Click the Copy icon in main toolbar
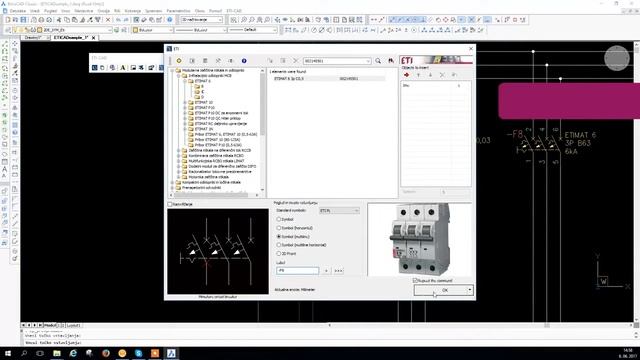This screenshot has height=360, width=640. (x=67, y=20)
